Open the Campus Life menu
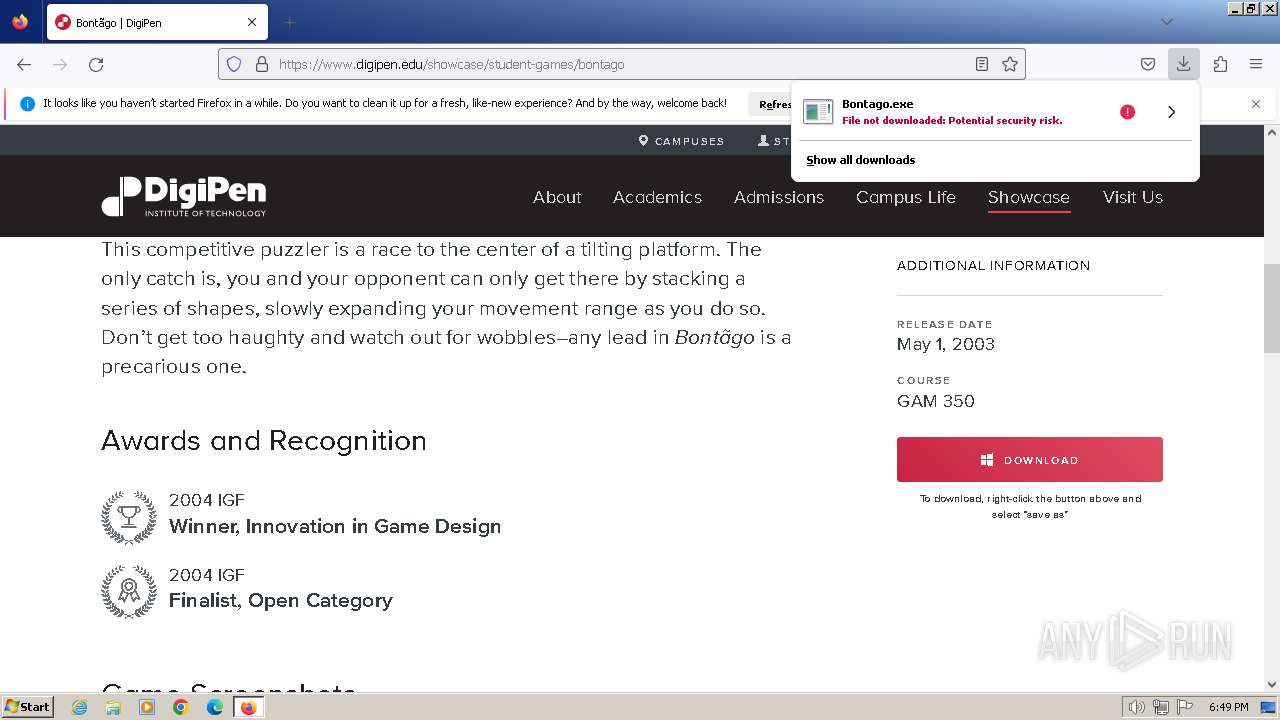The width and height of the screenshot is (1280, 720). coord(906,197)
